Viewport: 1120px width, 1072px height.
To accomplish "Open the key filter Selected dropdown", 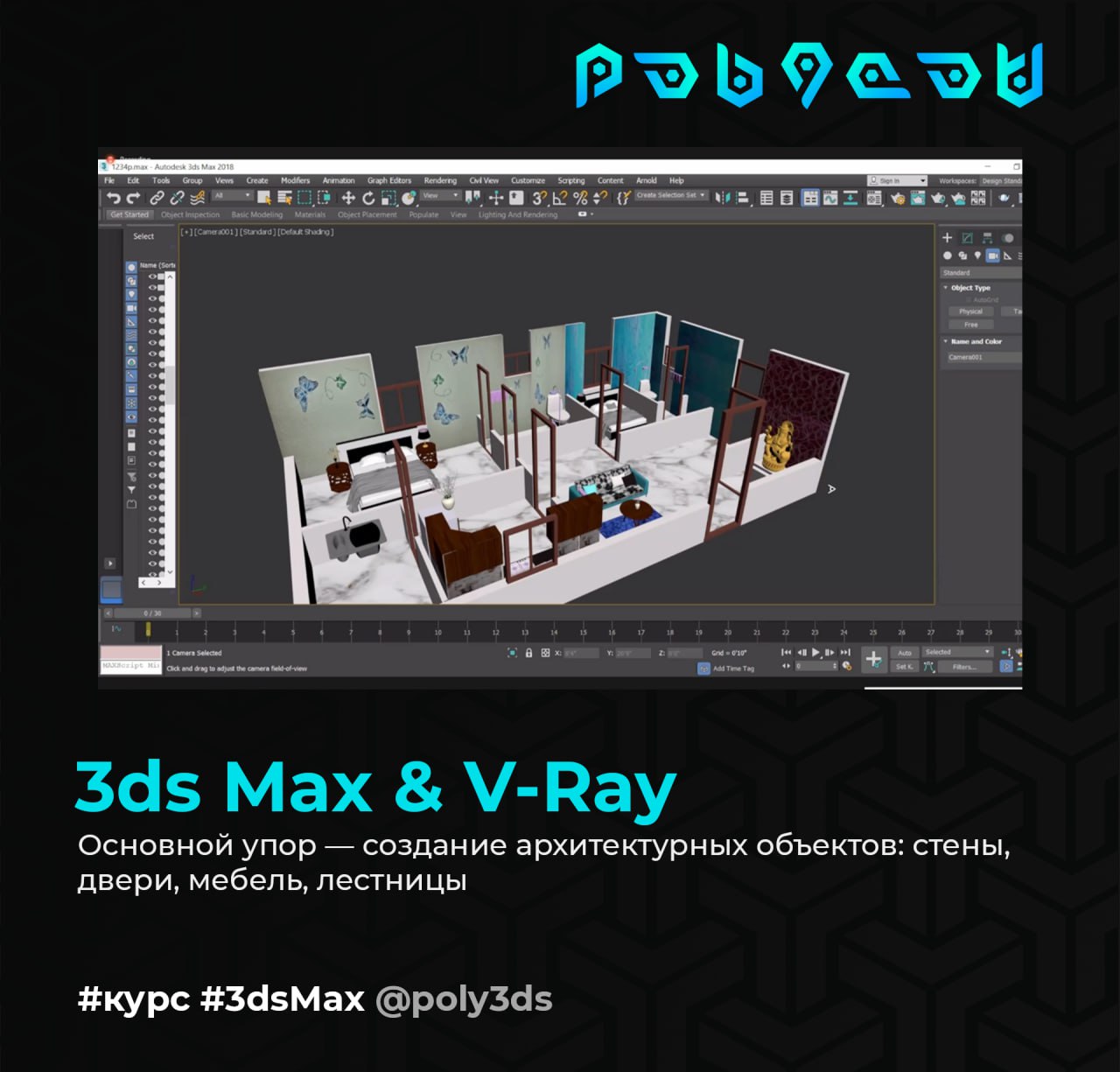I will point(957,652).
